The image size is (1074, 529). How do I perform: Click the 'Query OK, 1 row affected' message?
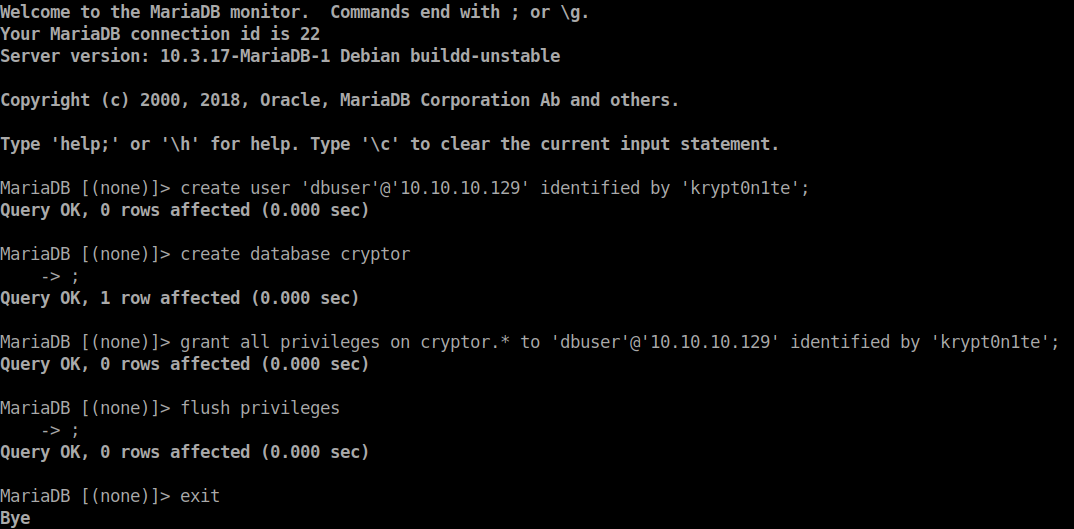180,298
